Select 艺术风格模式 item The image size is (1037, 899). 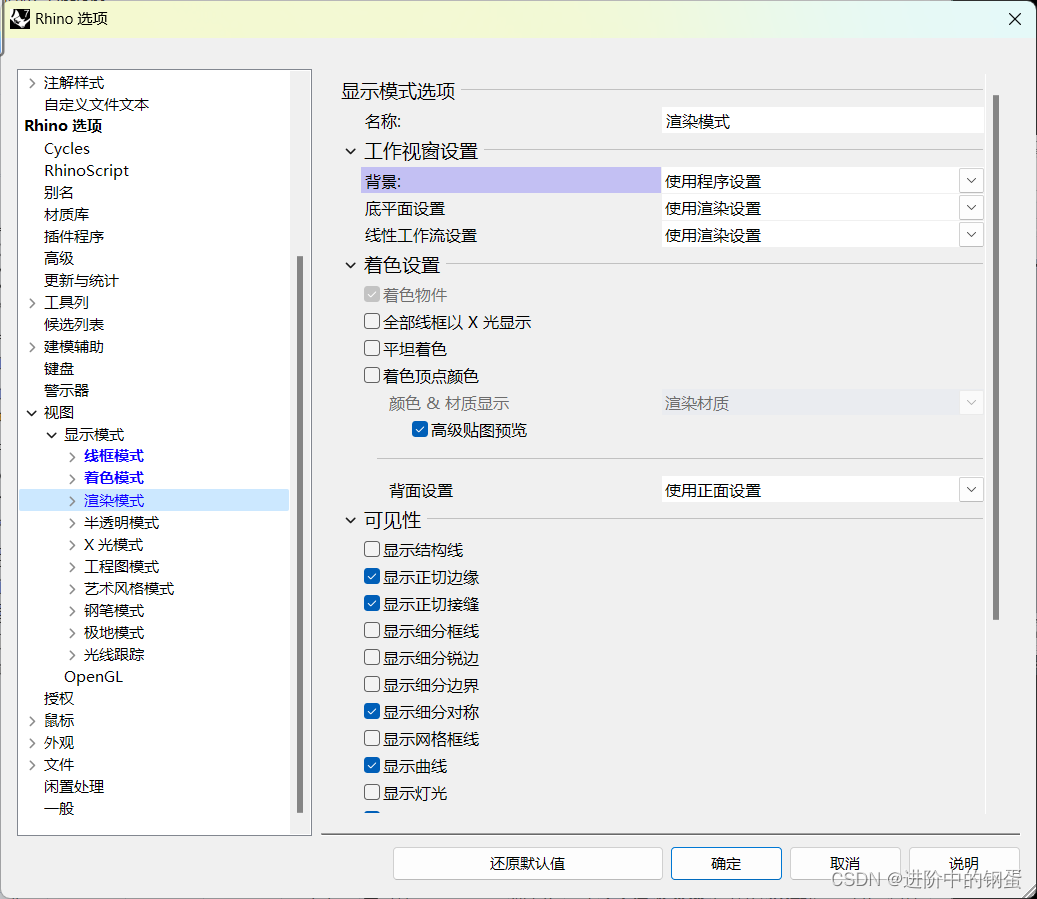click(x=129, y=589)
